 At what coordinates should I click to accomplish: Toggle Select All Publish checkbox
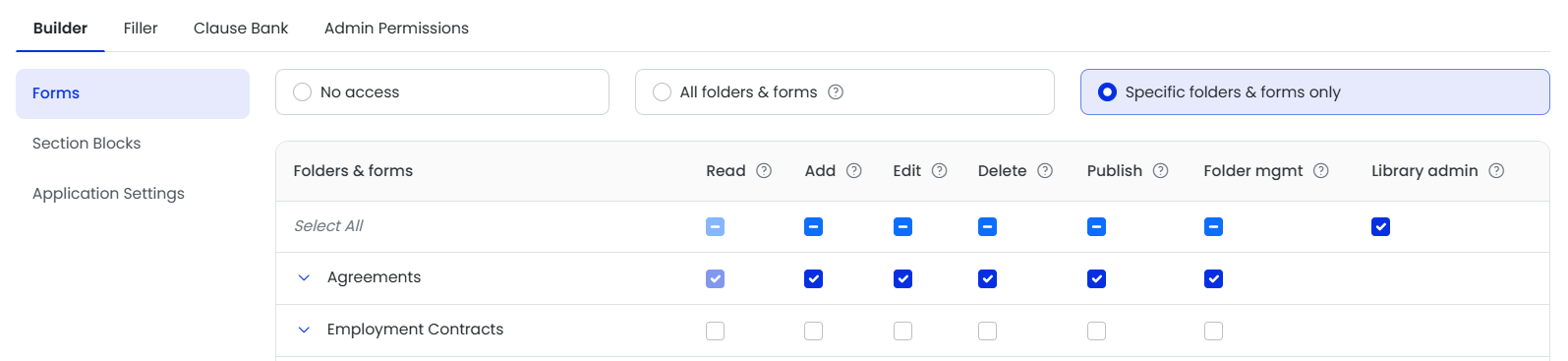pos(1097,227)
